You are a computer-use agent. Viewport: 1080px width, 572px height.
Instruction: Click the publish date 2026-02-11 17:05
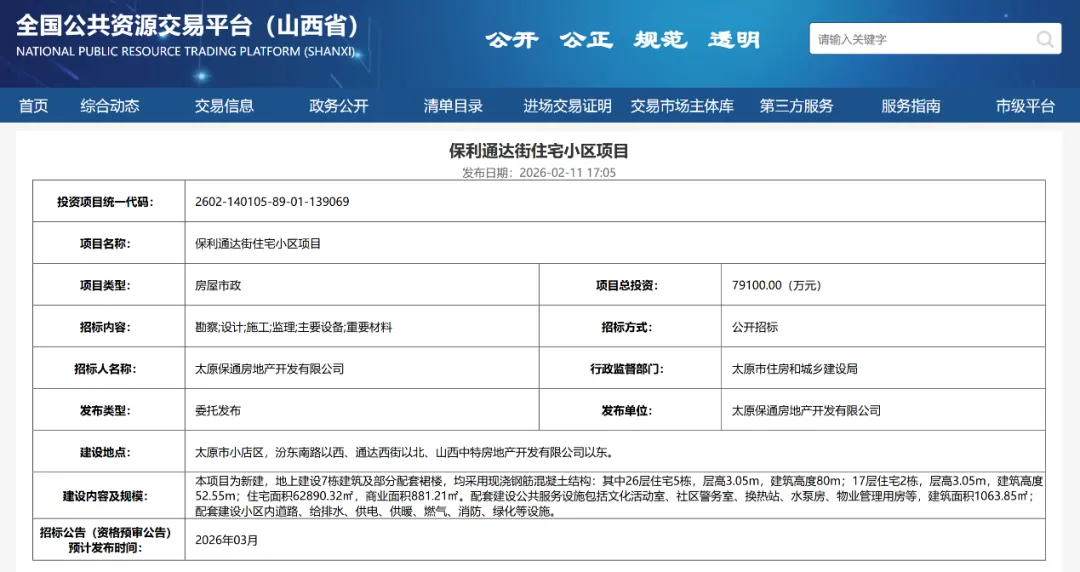568,172
